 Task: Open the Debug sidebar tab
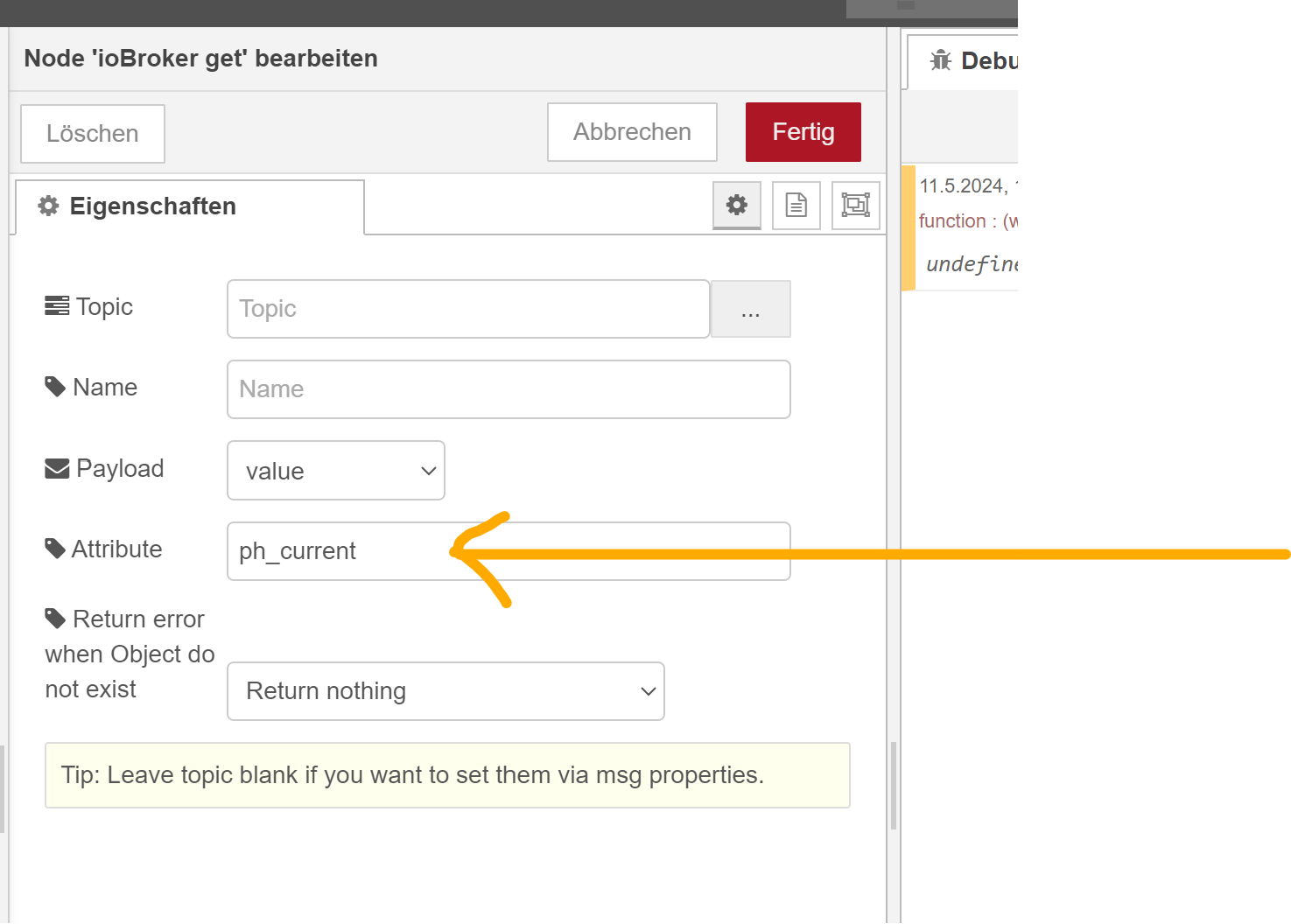click(963, 61)
